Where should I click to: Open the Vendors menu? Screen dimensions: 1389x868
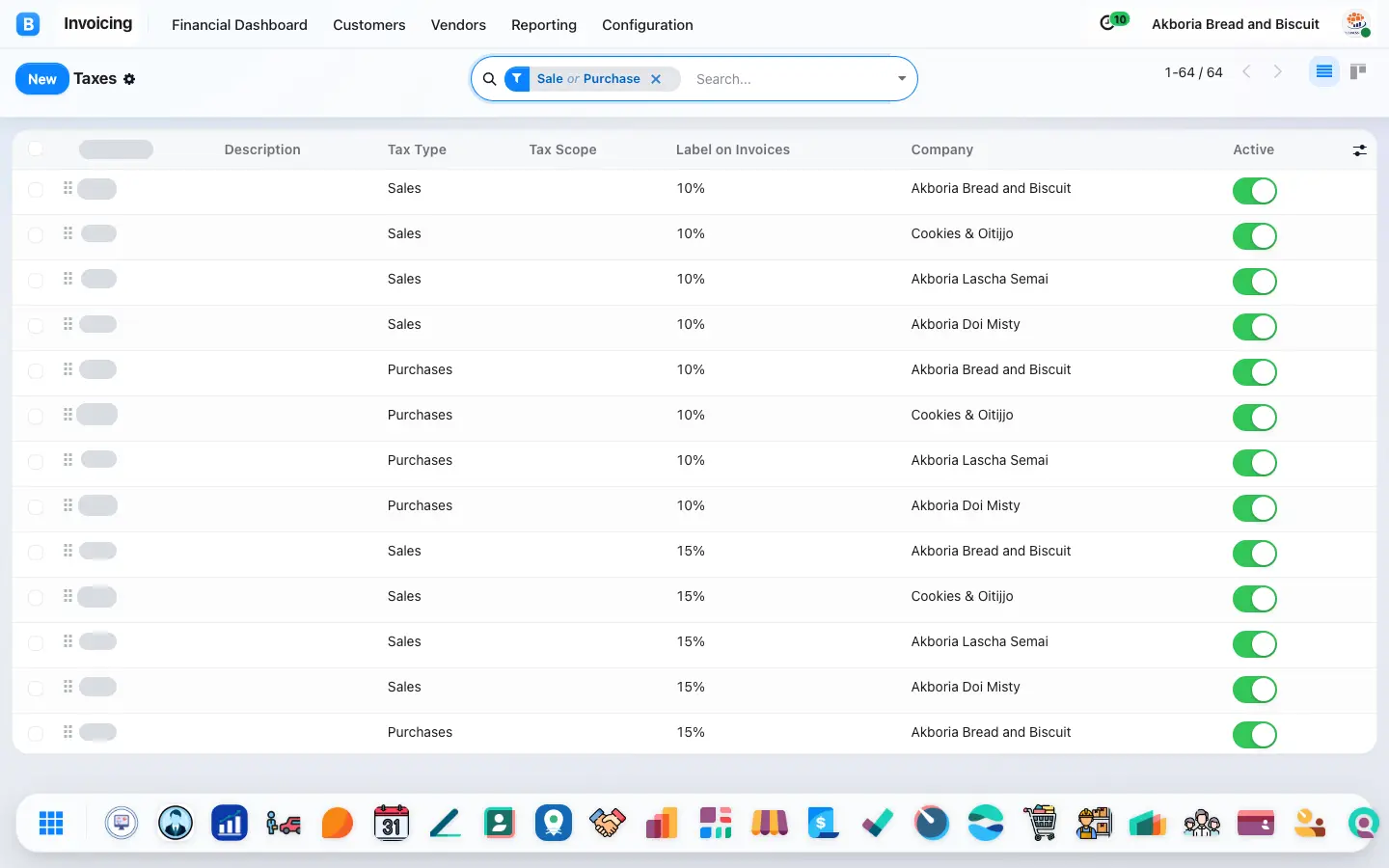coord(458,25)
